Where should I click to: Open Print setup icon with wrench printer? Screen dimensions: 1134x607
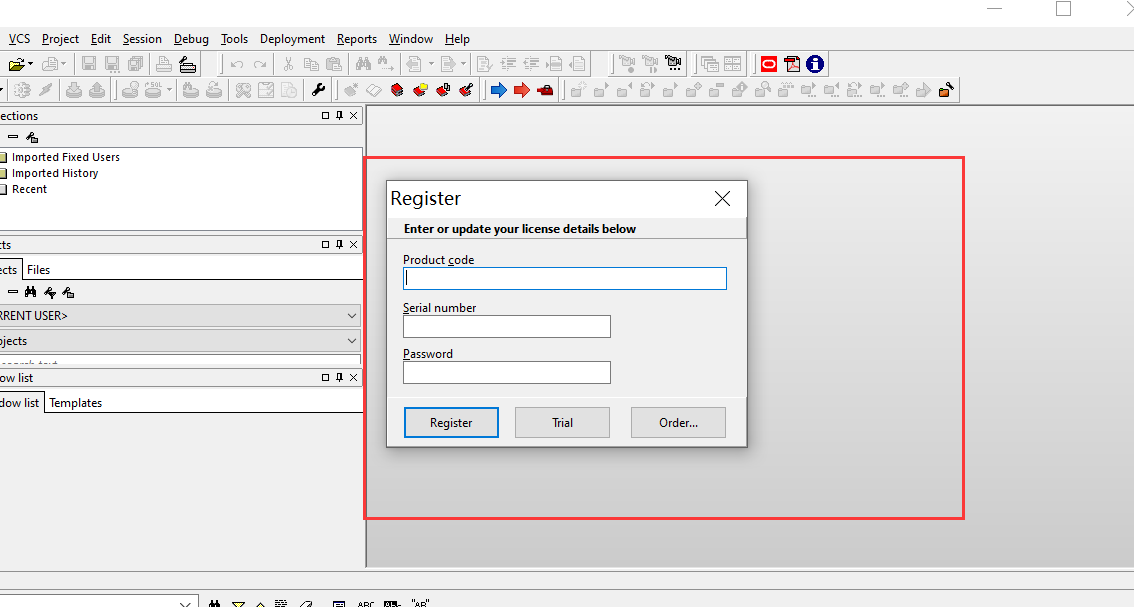point(187,64)
